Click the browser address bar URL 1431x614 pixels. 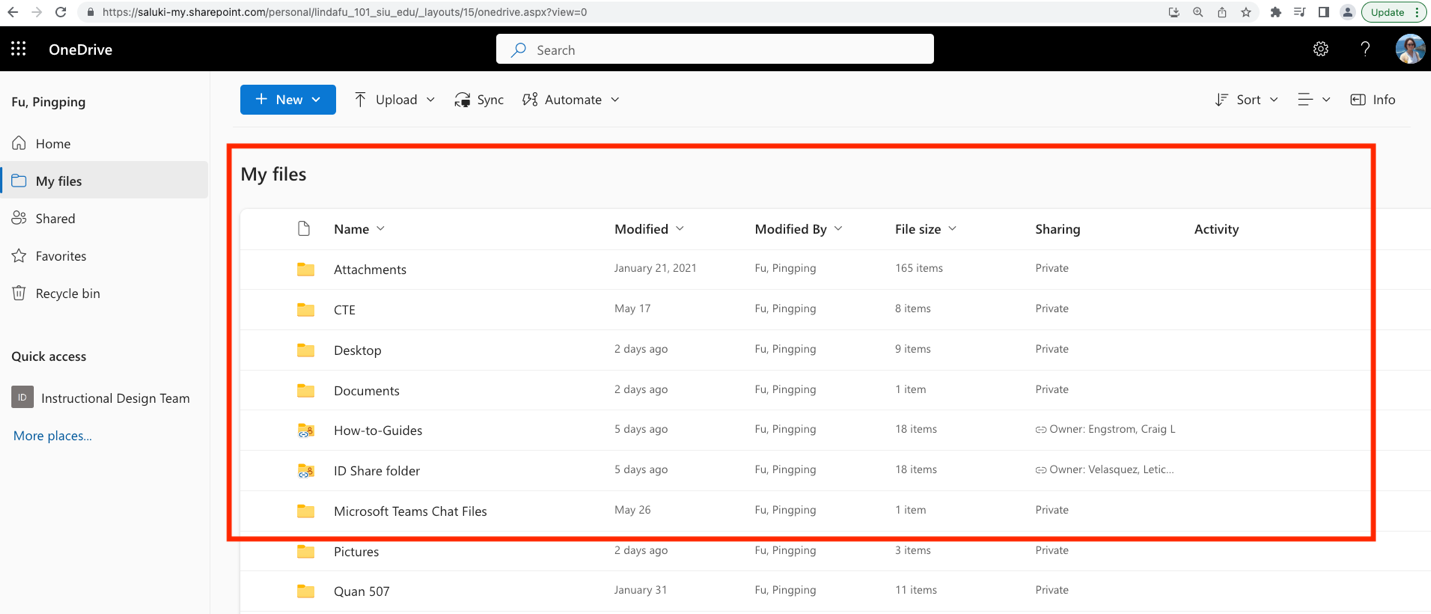(344, 12)
